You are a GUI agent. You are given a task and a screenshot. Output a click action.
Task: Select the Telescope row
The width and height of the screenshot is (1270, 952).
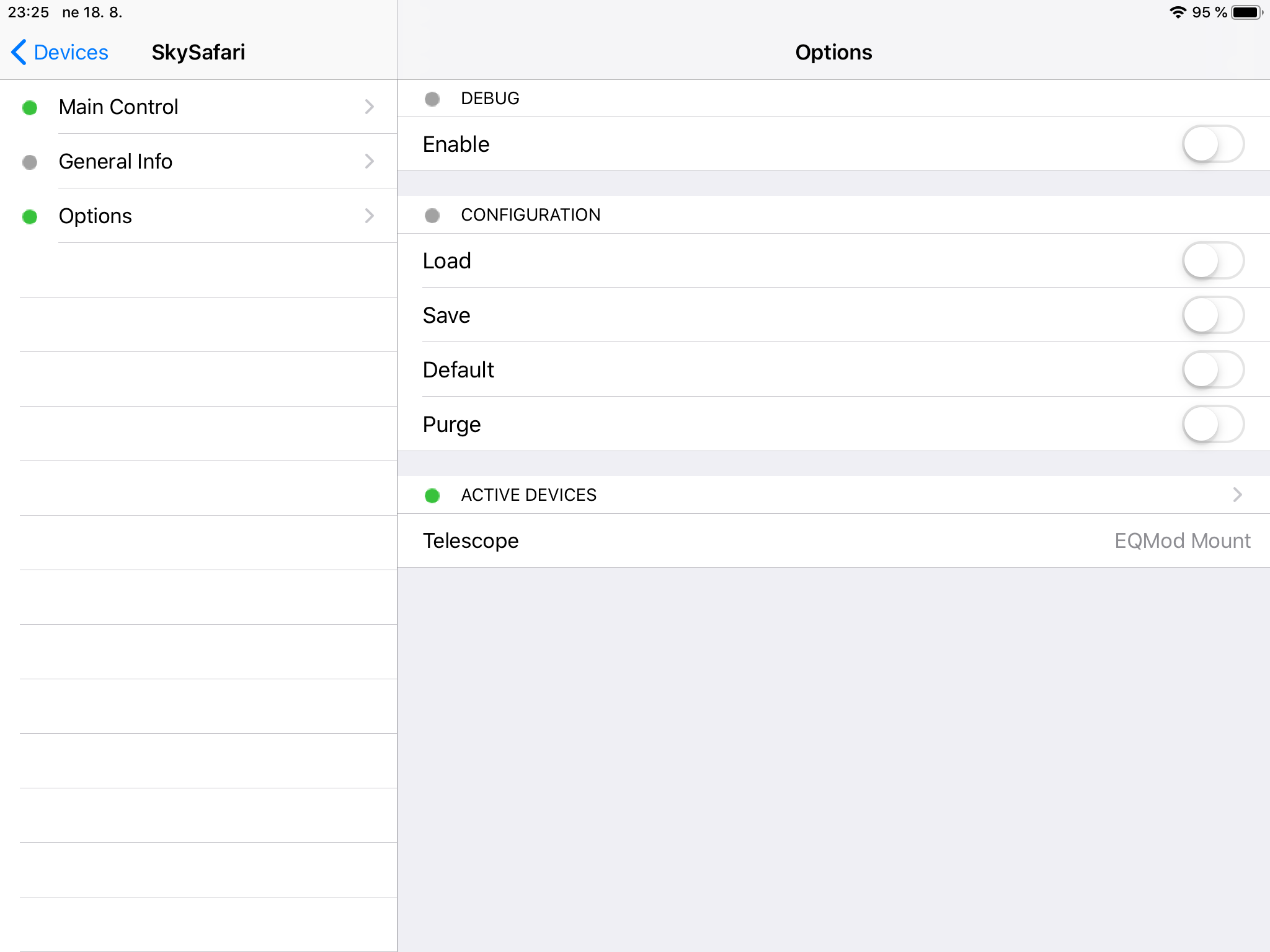(x=833, y=540)
